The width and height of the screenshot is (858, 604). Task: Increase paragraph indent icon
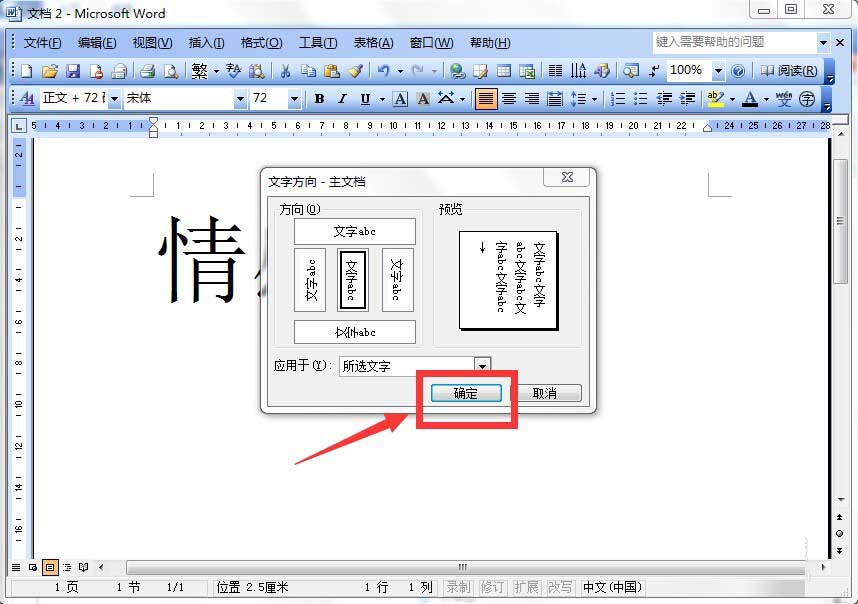pyautogui.click(x=687, y=98)
